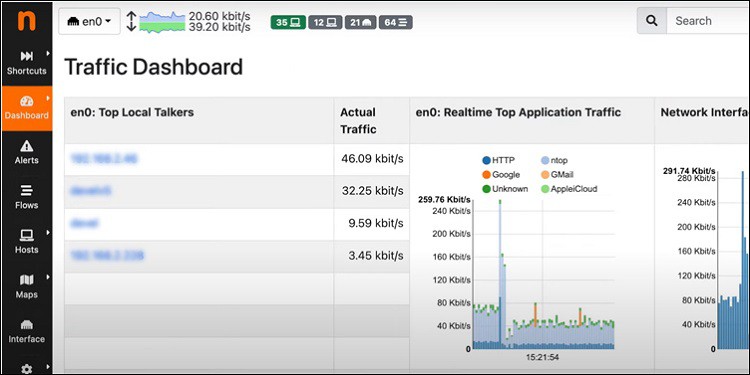The image size is (750, 375).
Task: Click the 32.25 kbit/s traffic value
Action: click(373, 191)
